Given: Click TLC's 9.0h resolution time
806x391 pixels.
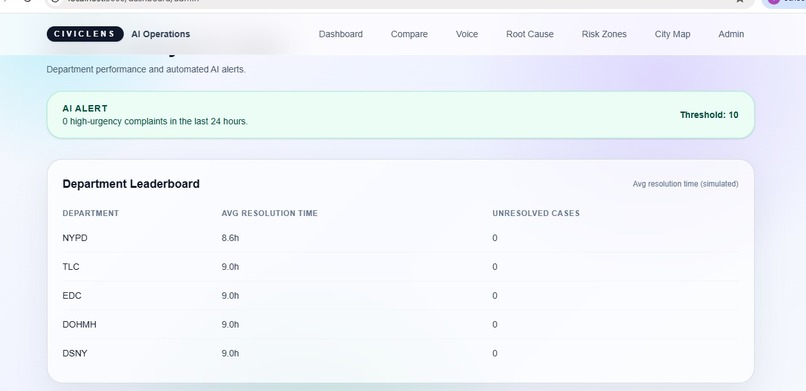Looking at the screenshot, I should 230,267.
